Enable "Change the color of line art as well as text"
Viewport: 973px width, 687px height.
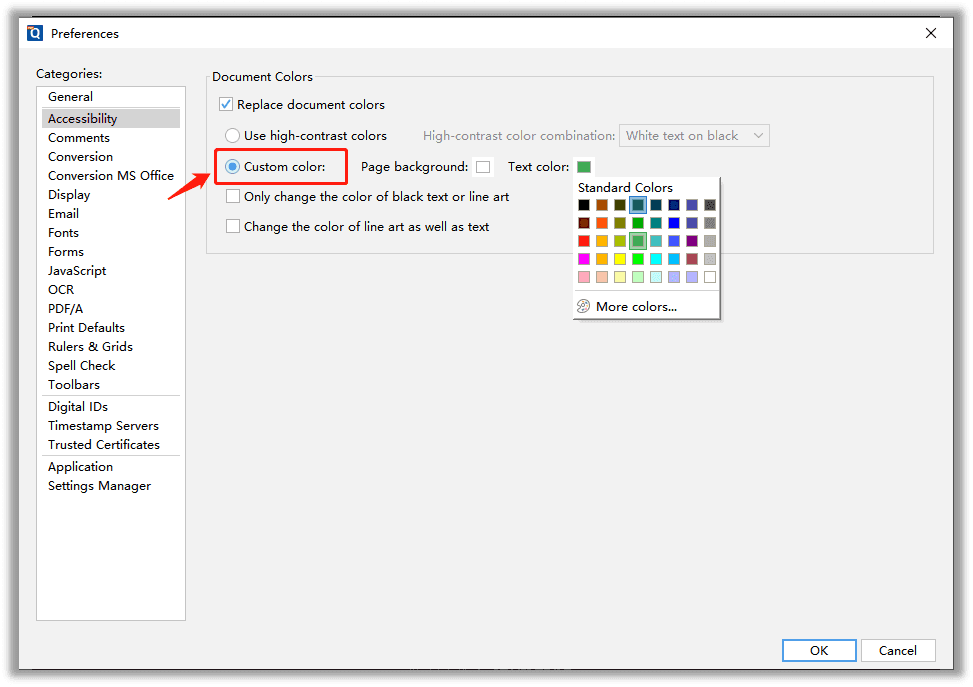click(232, 226)
